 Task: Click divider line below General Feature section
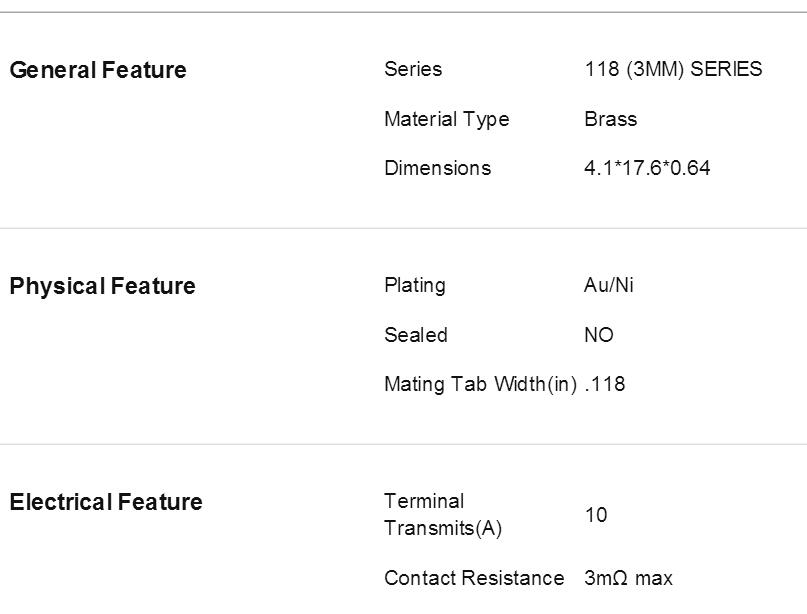click(404, 228)
